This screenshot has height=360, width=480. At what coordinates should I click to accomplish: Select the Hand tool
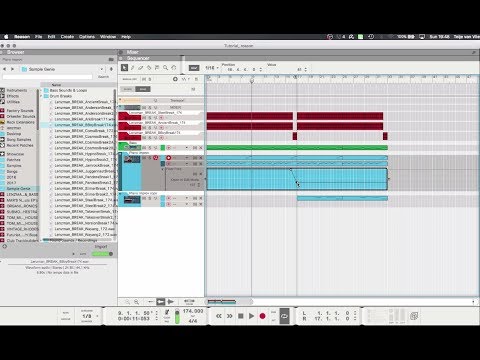(x=174, y=68)
